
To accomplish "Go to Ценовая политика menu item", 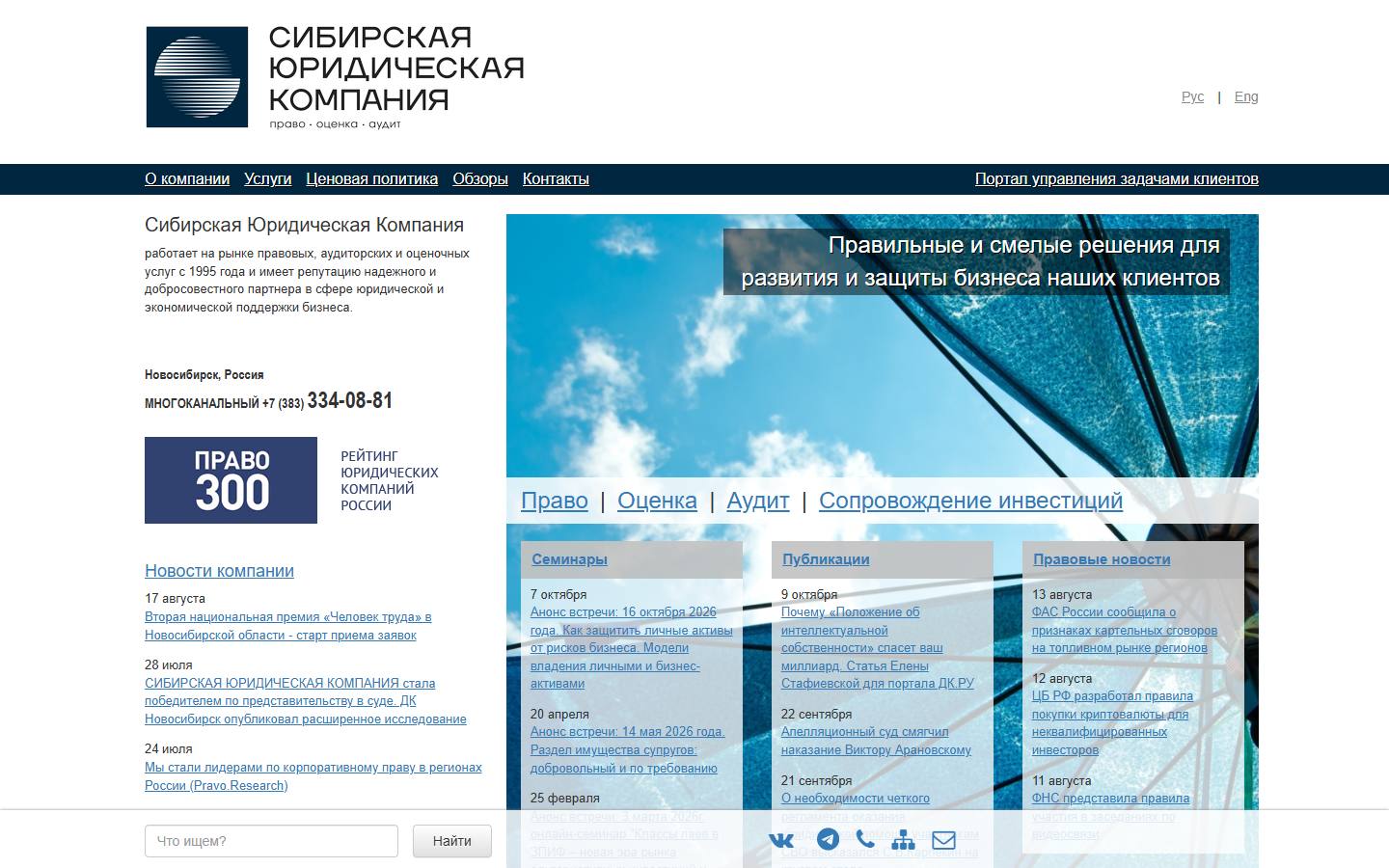I will [x=371, y=179].
